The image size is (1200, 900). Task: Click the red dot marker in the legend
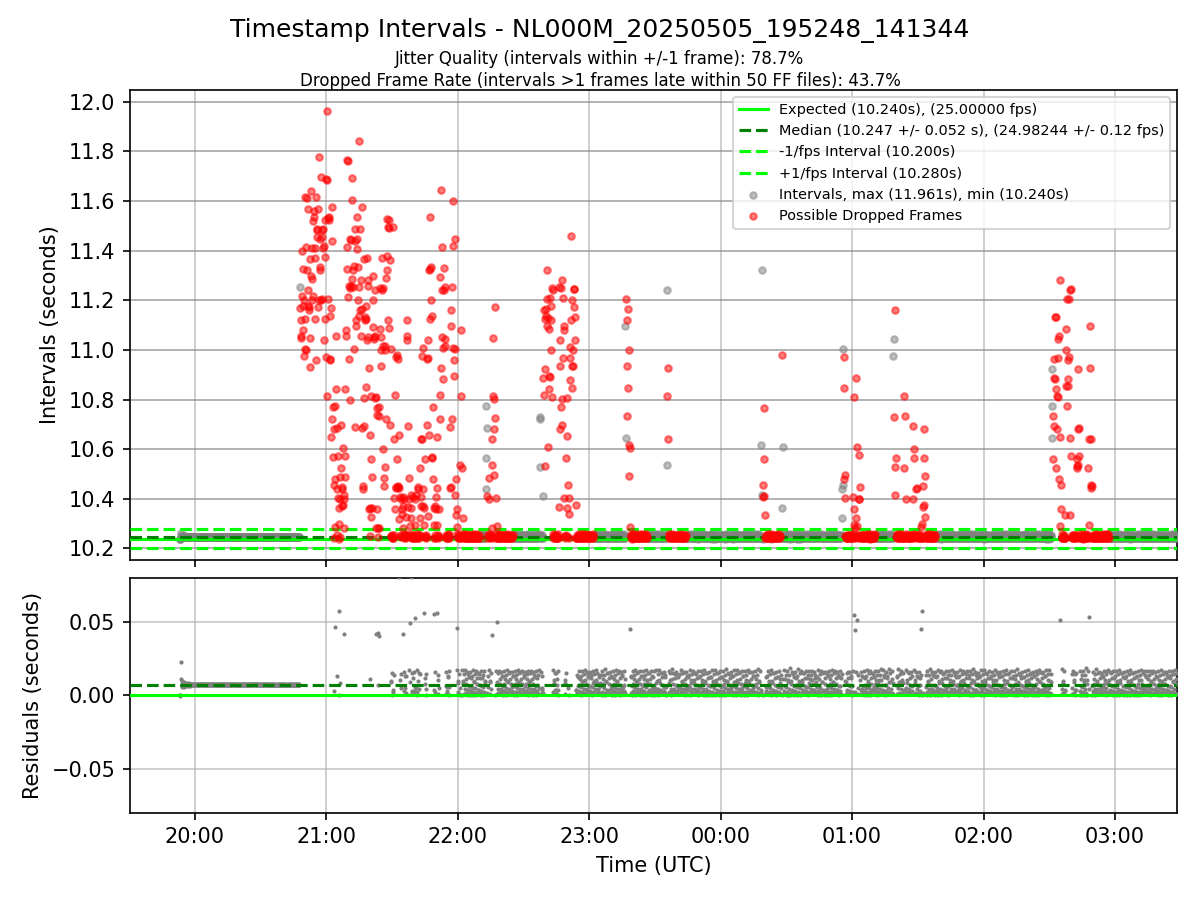click(x=752, y=215)
